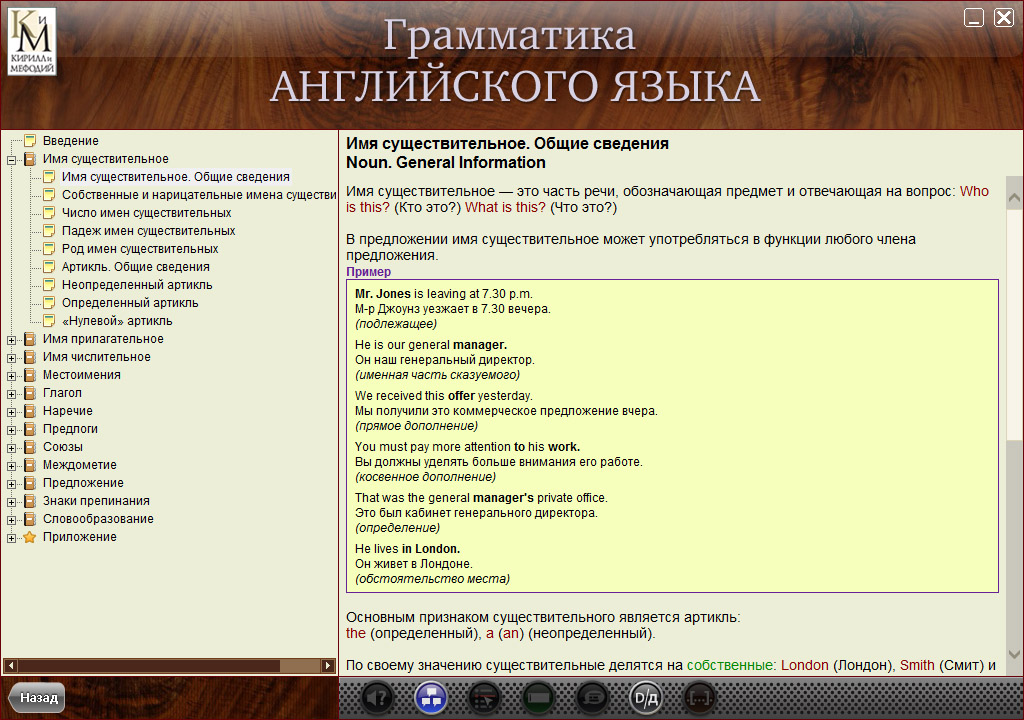Click the pointer presentation toolbar icon
This screenshot has width=1024, height=720.
click(484, 698)
